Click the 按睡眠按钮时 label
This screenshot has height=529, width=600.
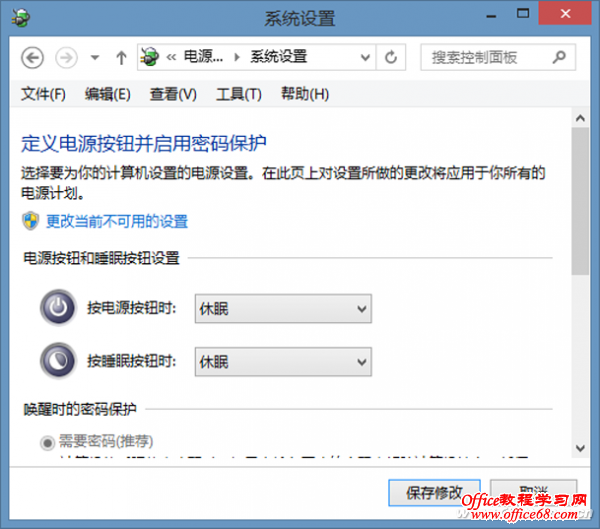(x=132, y=361)
